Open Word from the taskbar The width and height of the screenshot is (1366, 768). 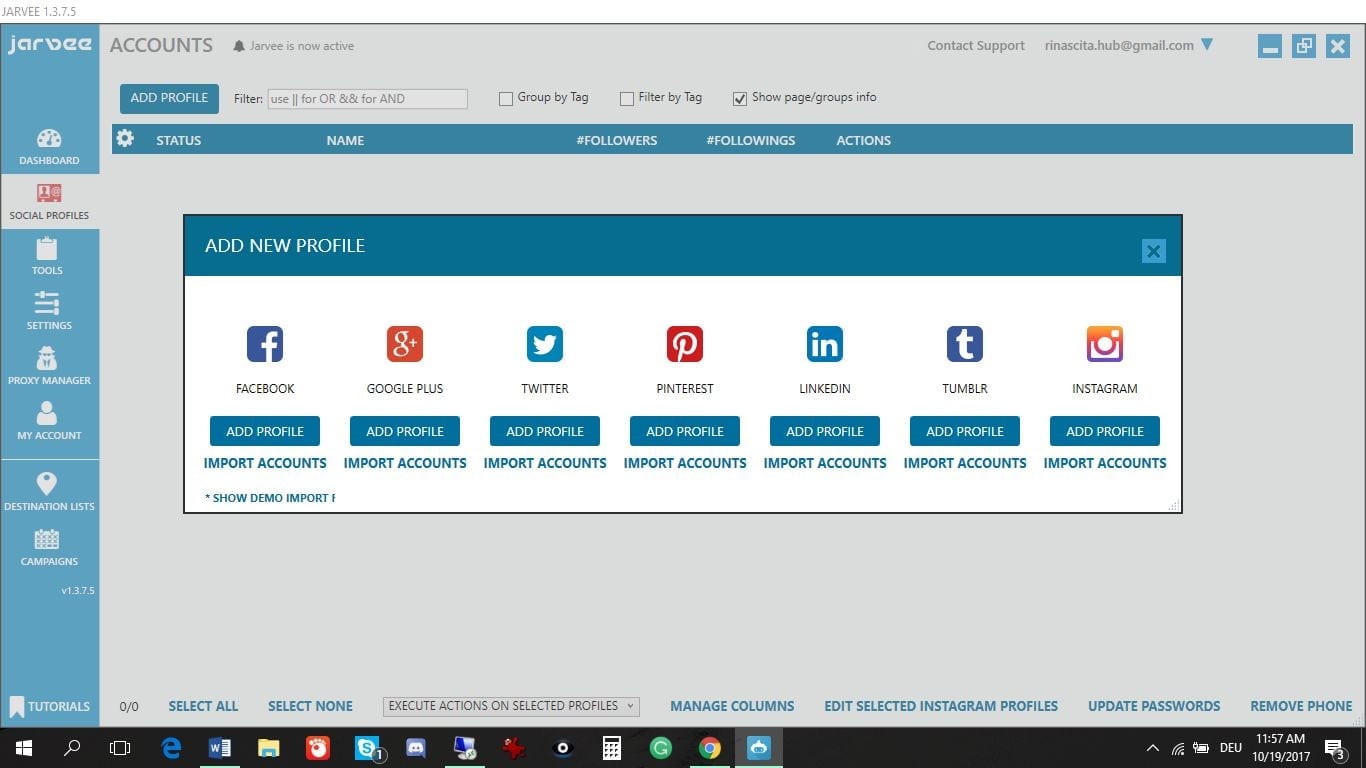click(220, 747)
